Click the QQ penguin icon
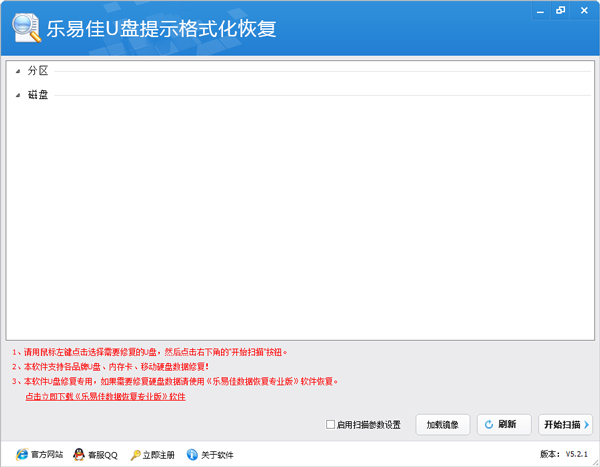The image size is (600, 467). [x=78, y=454]
